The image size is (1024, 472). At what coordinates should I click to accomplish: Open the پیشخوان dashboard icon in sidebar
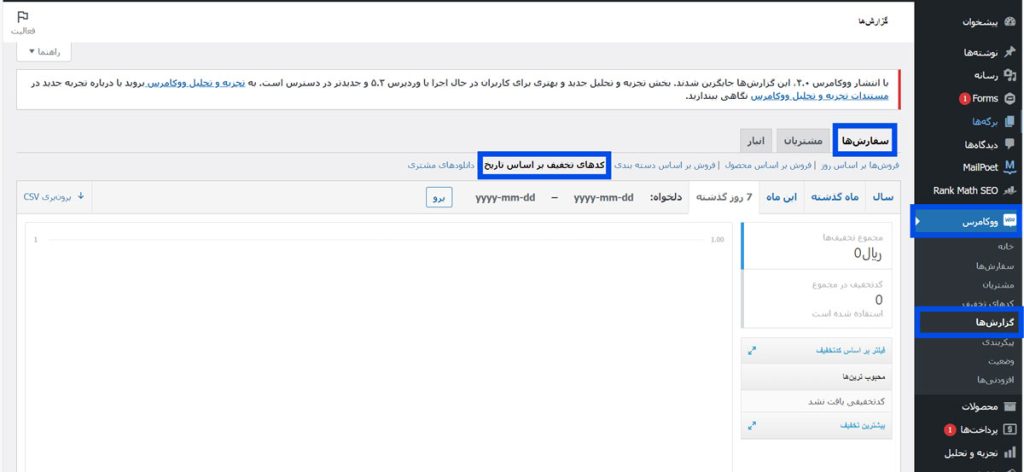[x=1010, y=22]
